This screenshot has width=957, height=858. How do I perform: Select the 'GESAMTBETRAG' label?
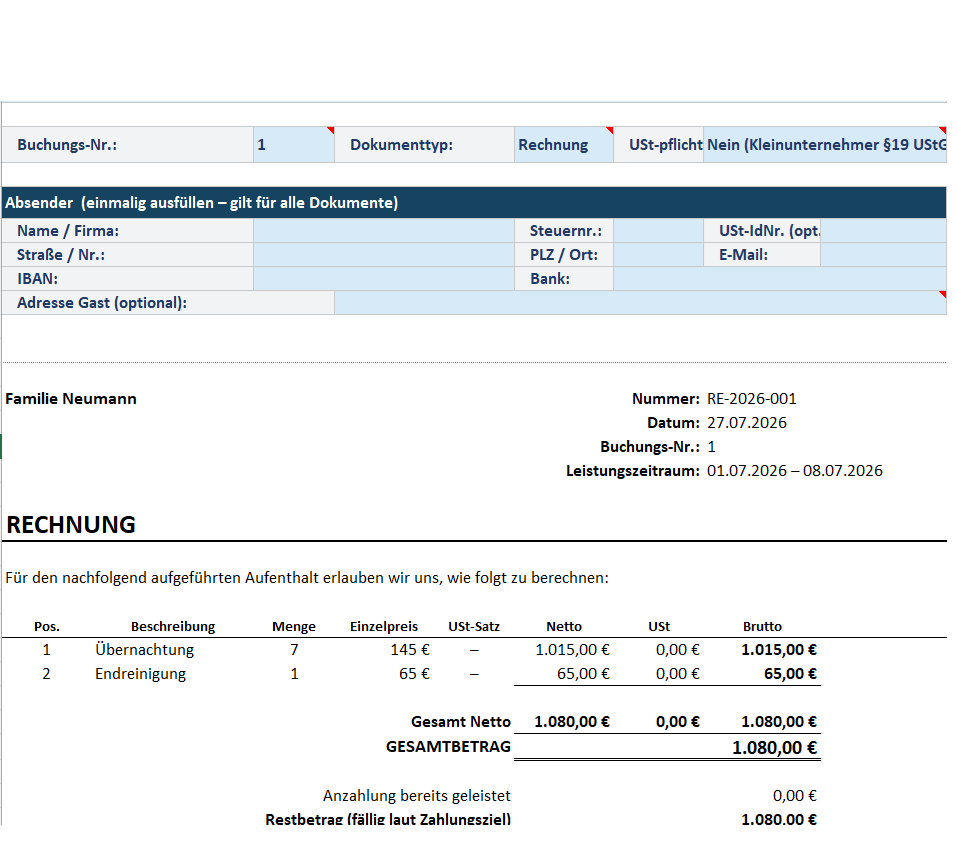coord(448,746)
